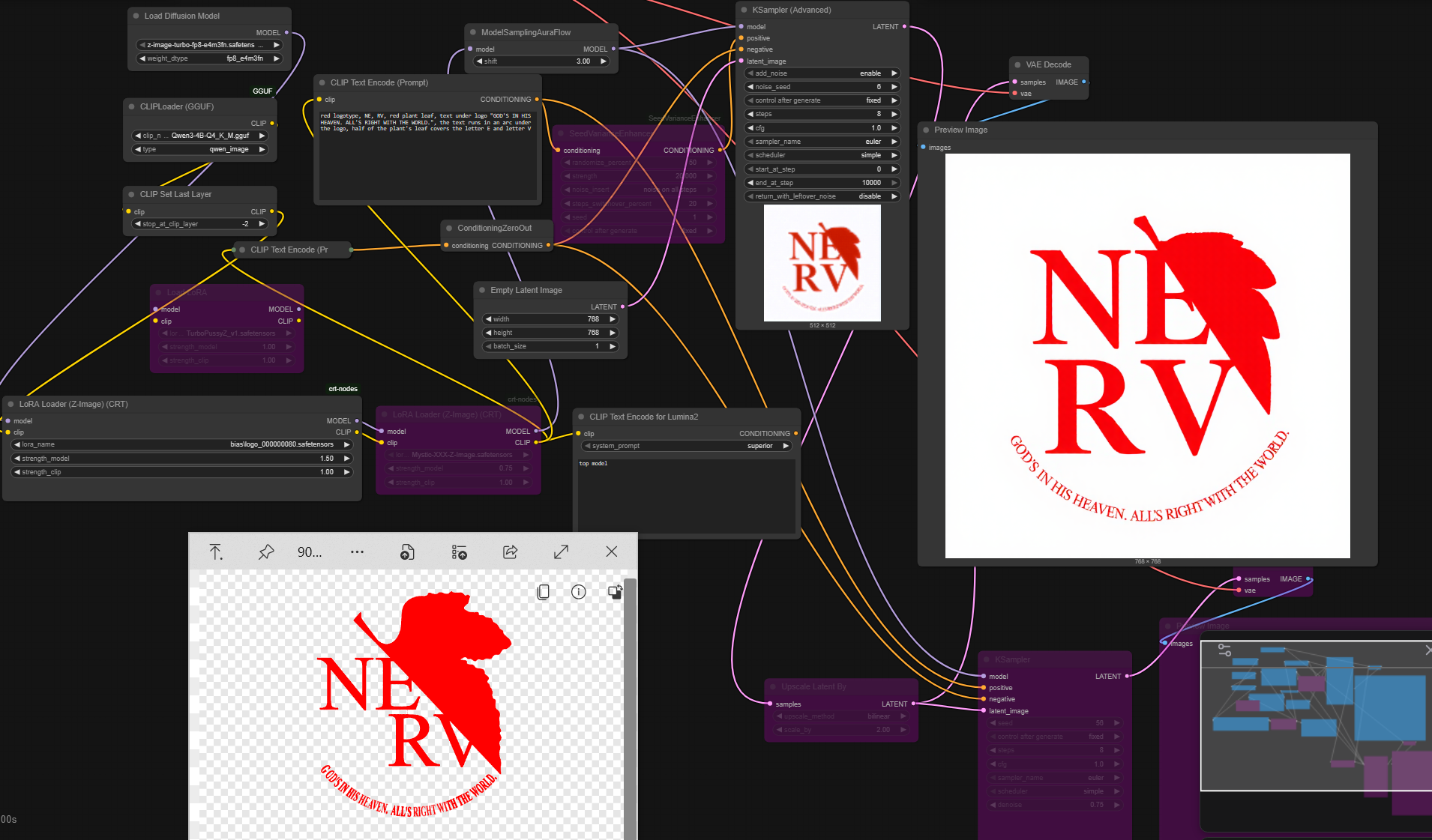Click the crt-nodes badge above the active LoRA Loader
This screenshot has width=1432, height=840.
343,389
